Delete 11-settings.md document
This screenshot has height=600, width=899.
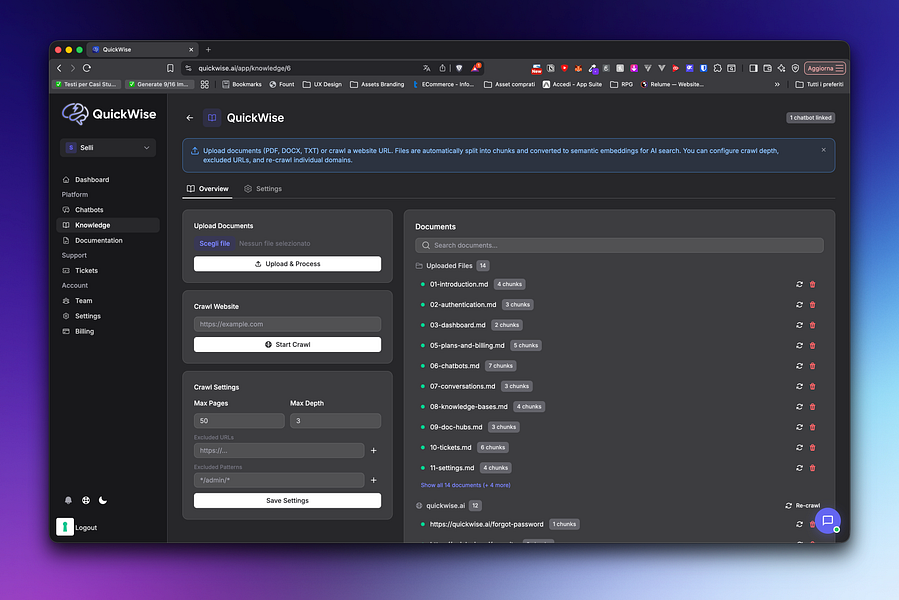click(x=812, y=468)
